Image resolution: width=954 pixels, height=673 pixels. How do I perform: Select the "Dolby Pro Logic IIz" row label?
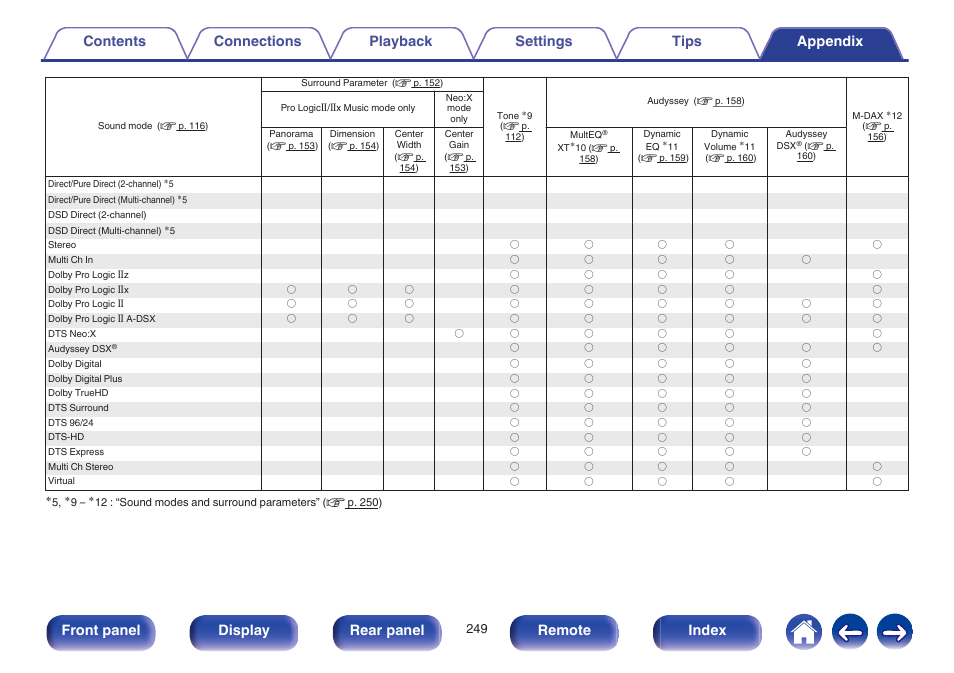[88, 275]
